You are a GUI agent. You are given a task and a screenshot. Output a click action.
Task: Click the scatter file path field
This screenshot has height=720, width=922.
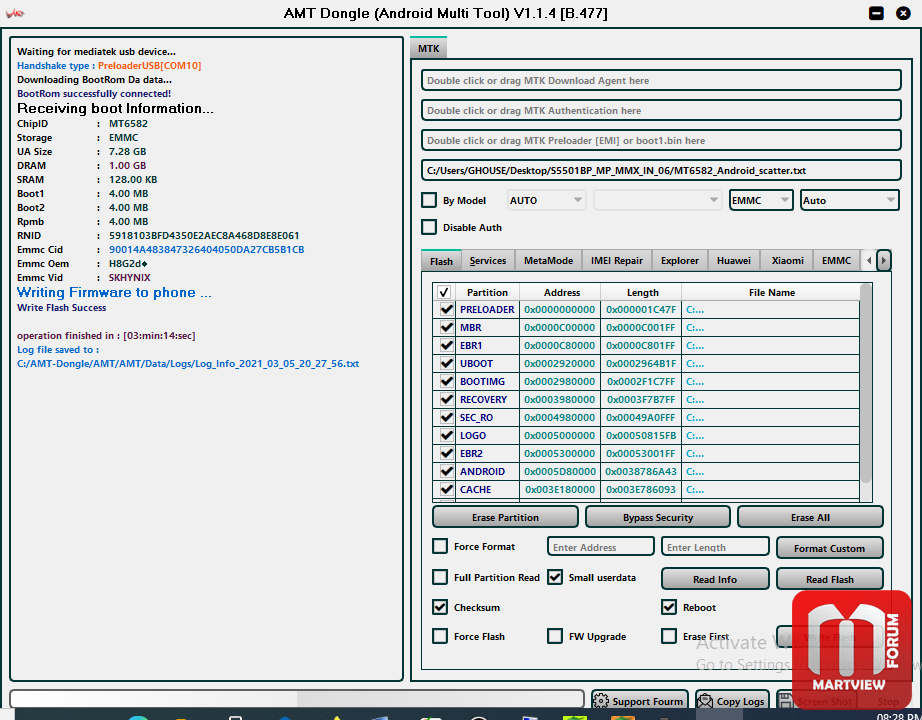(661, 171)
